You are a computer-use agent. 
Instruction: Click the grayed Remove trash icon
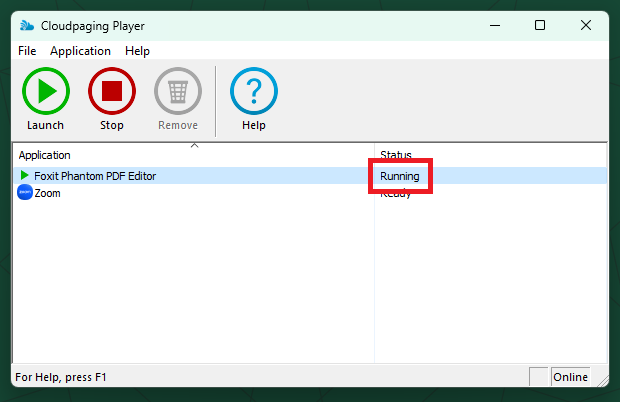point(178,91)
